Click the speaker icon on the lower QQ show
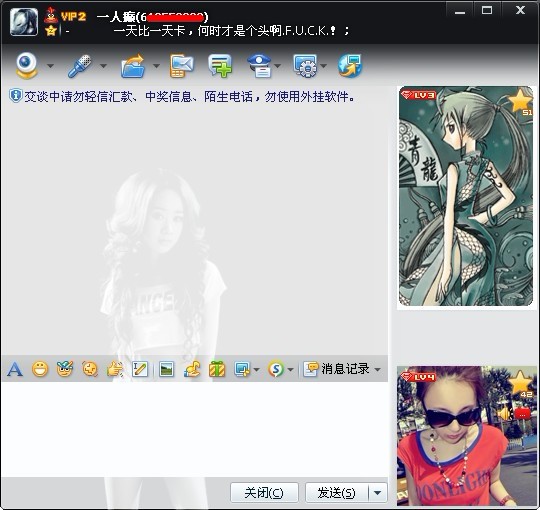The width and height of the screenshot is (540, 510). click(x=506, y=414)
